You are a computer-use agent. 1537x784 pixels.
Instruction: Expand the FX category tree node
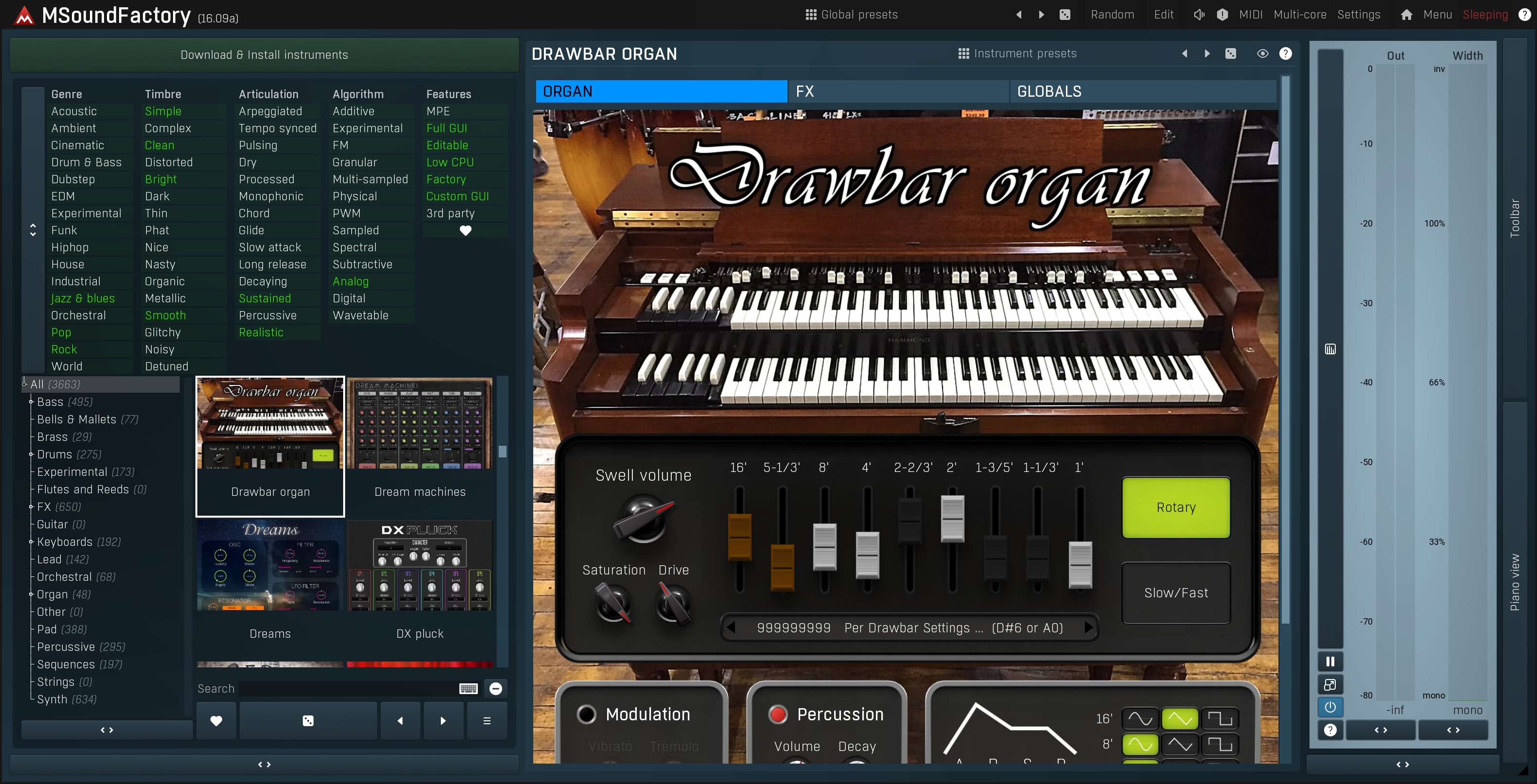31,507
